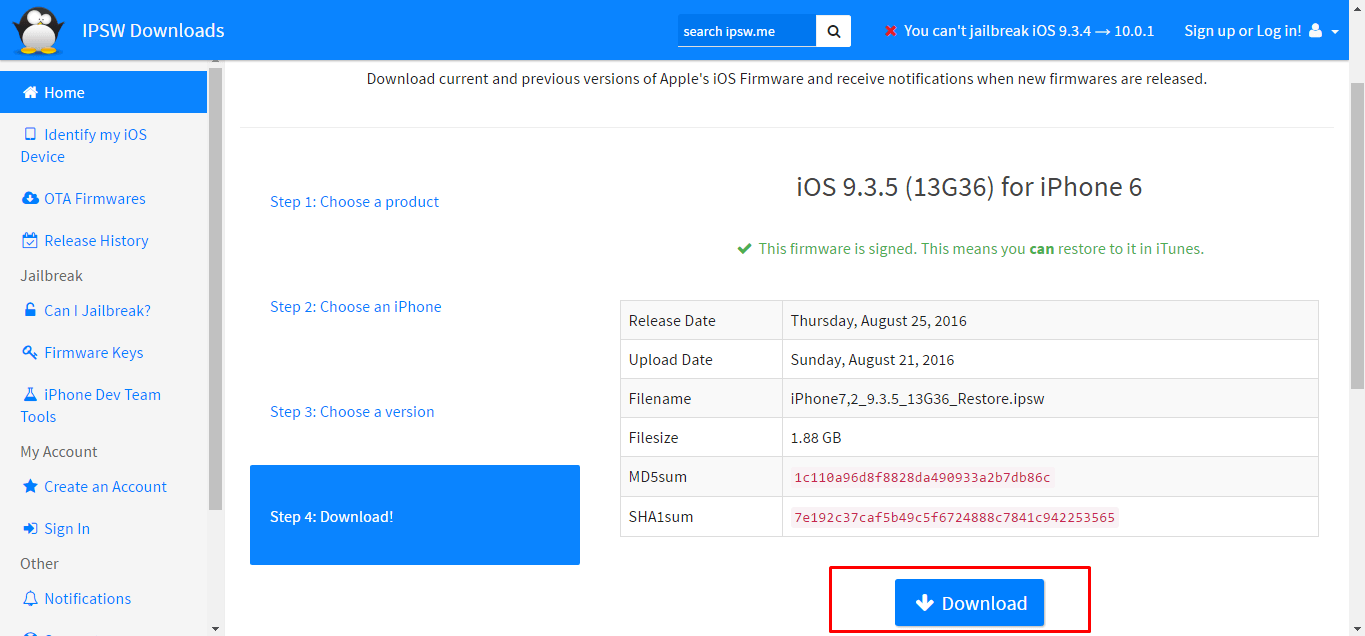Click the Create an Account star icon
This screenshot has height=636, width=1365.
(30, 486)
